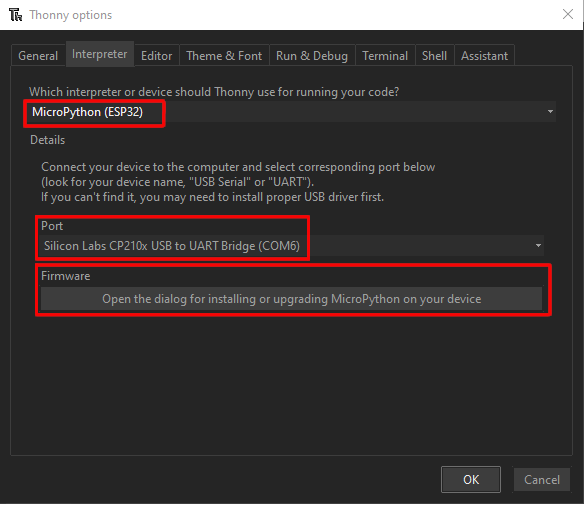
Task: Click the Thonny icon in title bar
Action: point(15,15)
